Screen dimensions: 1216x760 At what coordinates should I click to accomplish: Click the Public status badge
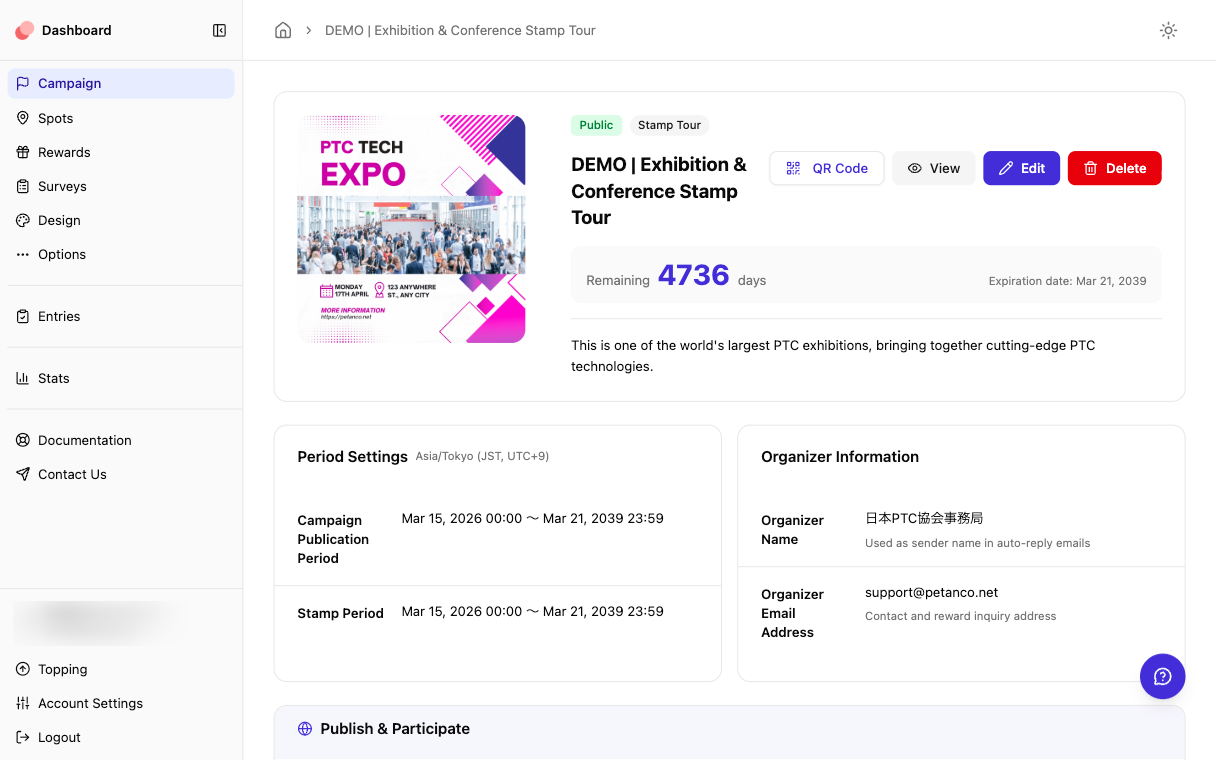tap(596, 125)
